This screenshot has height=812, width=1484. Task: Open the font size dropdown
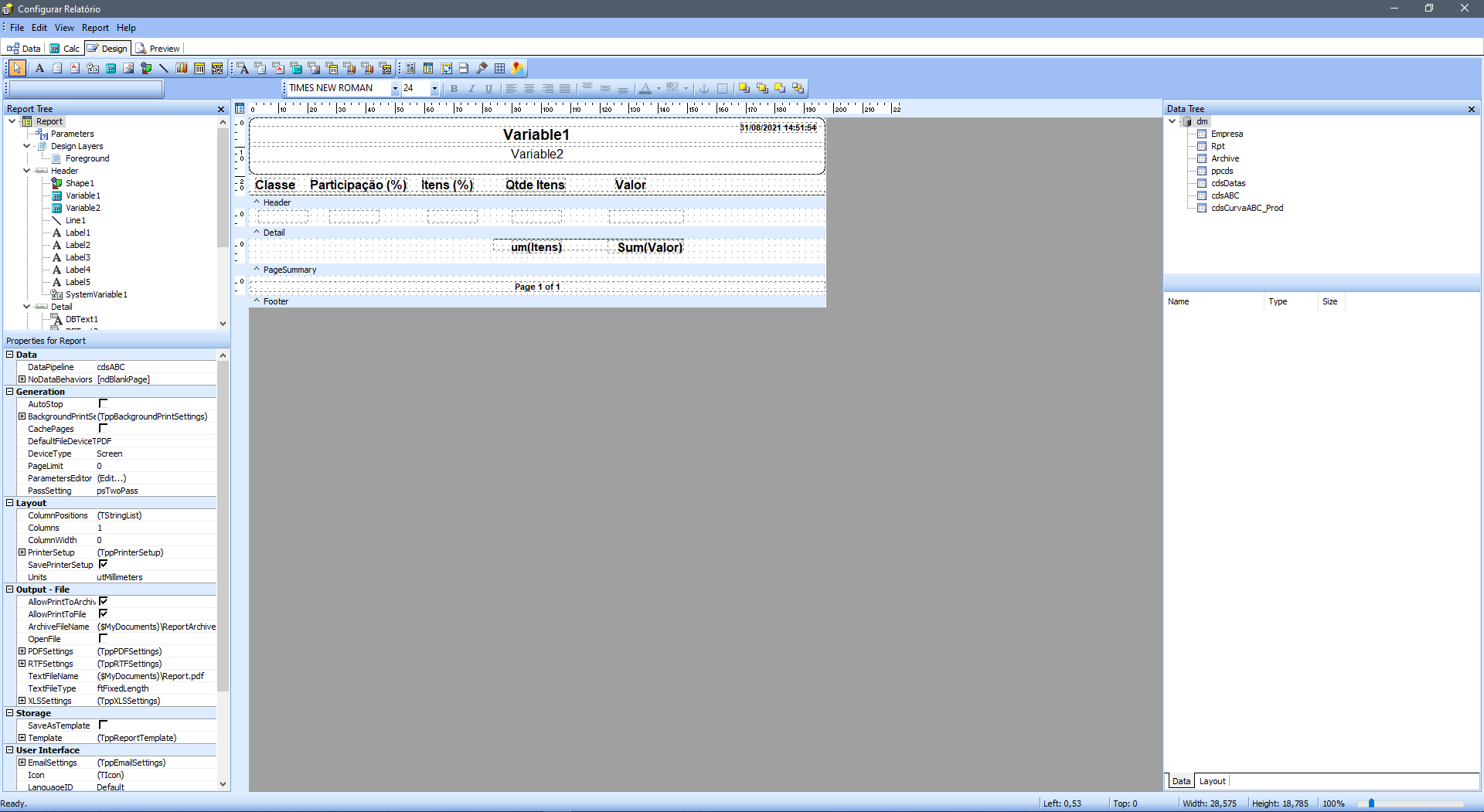434,89
